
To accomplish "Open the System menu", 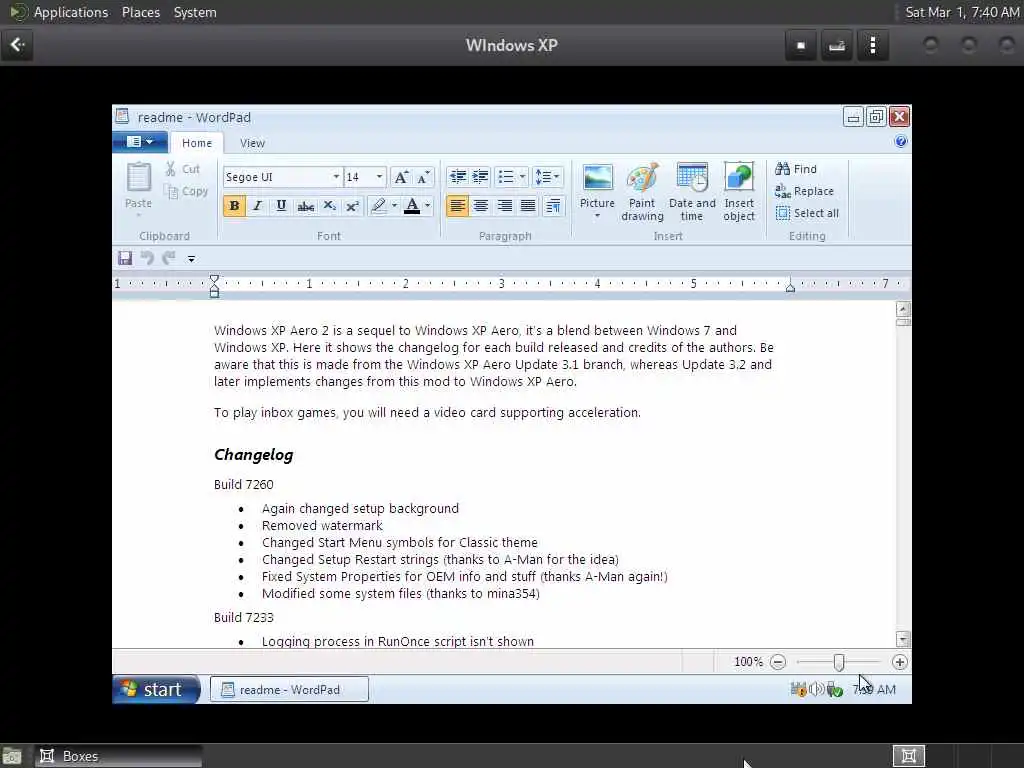I will pyautogui.click(x=195, y=12).
